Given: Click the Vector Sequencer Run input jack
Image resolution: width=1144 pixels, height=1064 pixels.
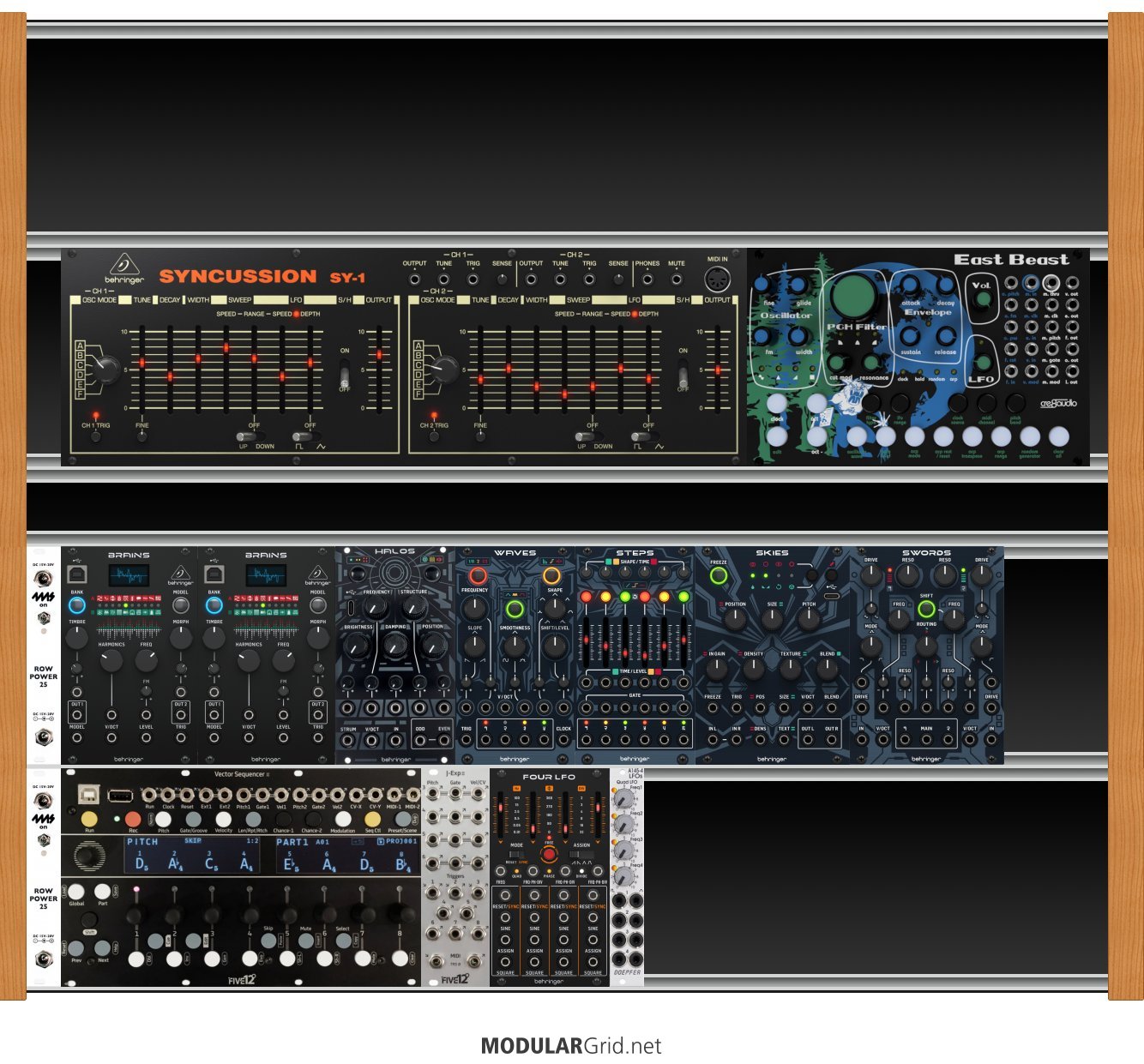Looking at the screenshot, I should tap(149, 795).
